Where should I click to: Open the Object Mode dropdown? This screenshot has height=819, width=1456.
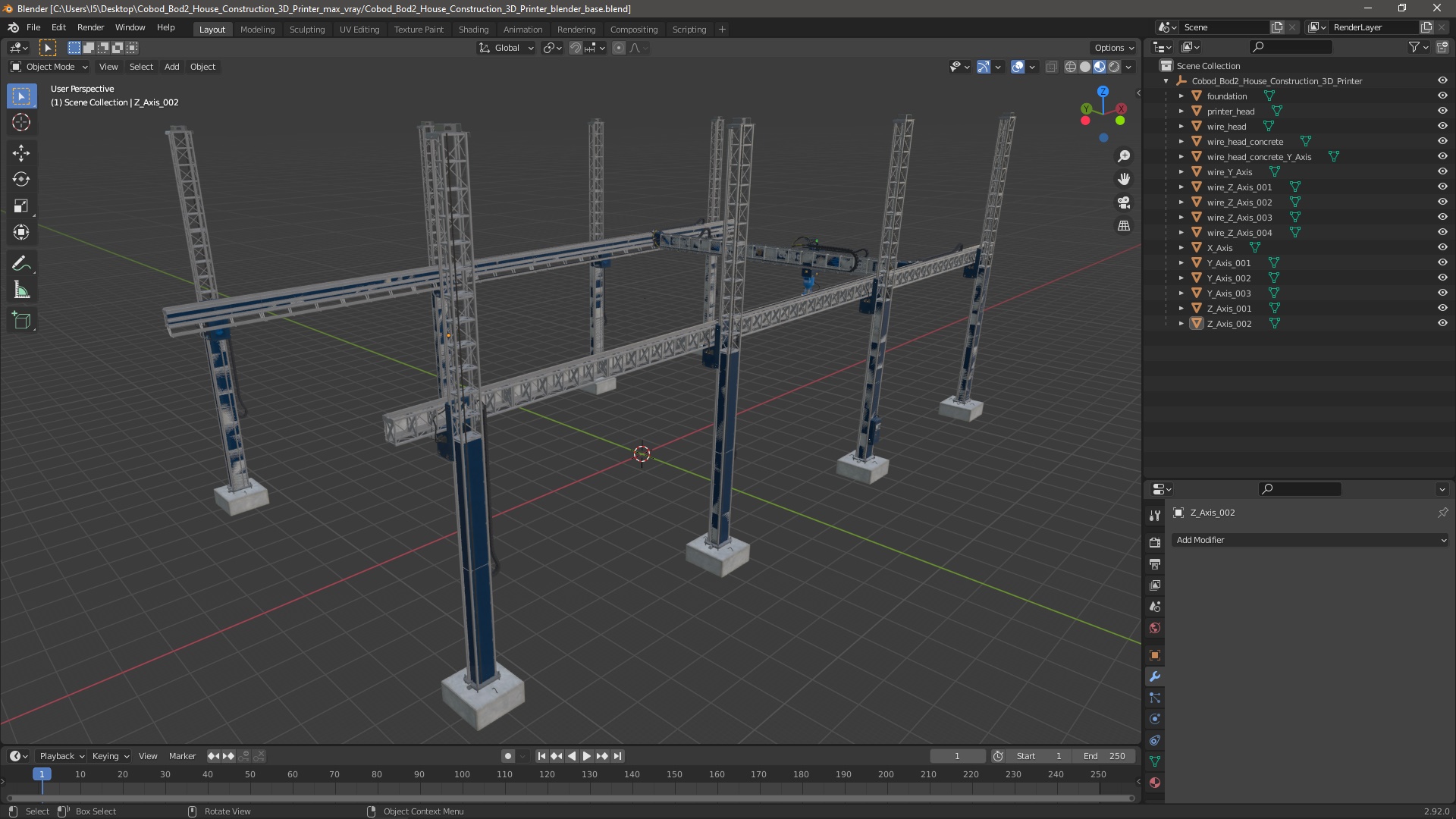coord(49,67)
